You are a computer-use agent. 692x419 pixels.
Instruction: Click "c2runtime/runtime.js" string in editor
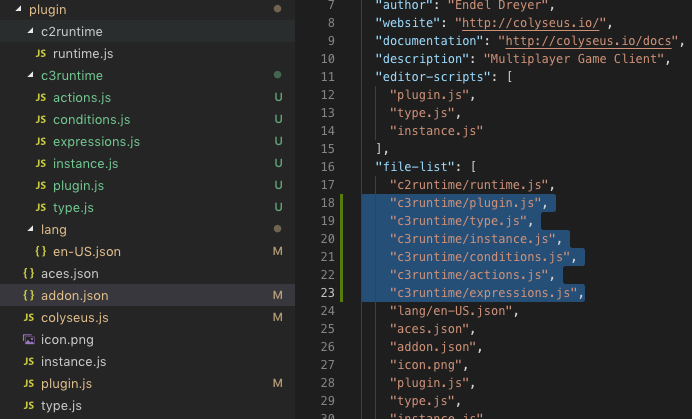click(469, 185)
